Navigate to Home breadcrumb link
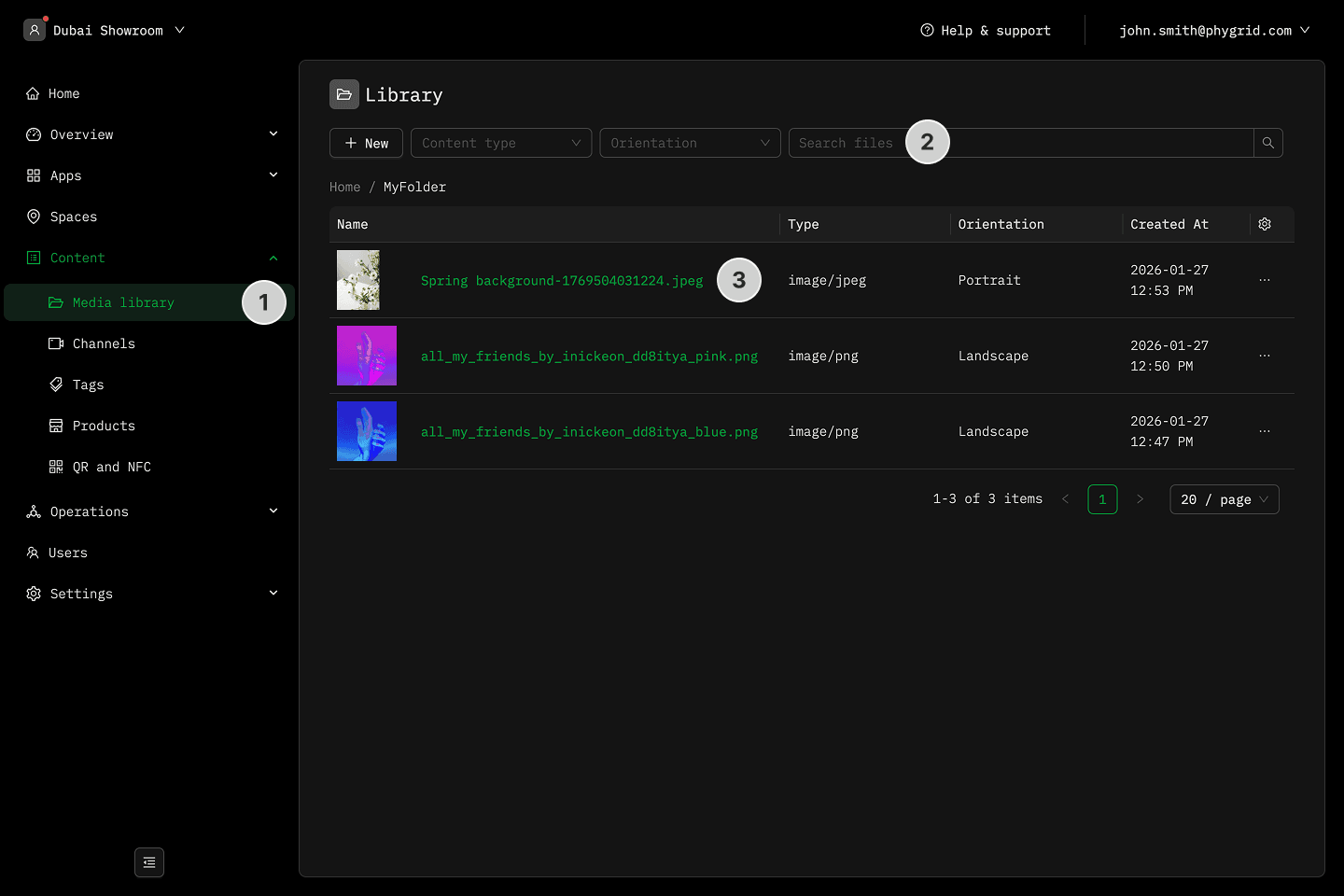The width and height of the screenshot is (1344, 896). click(x=344, y=187)
